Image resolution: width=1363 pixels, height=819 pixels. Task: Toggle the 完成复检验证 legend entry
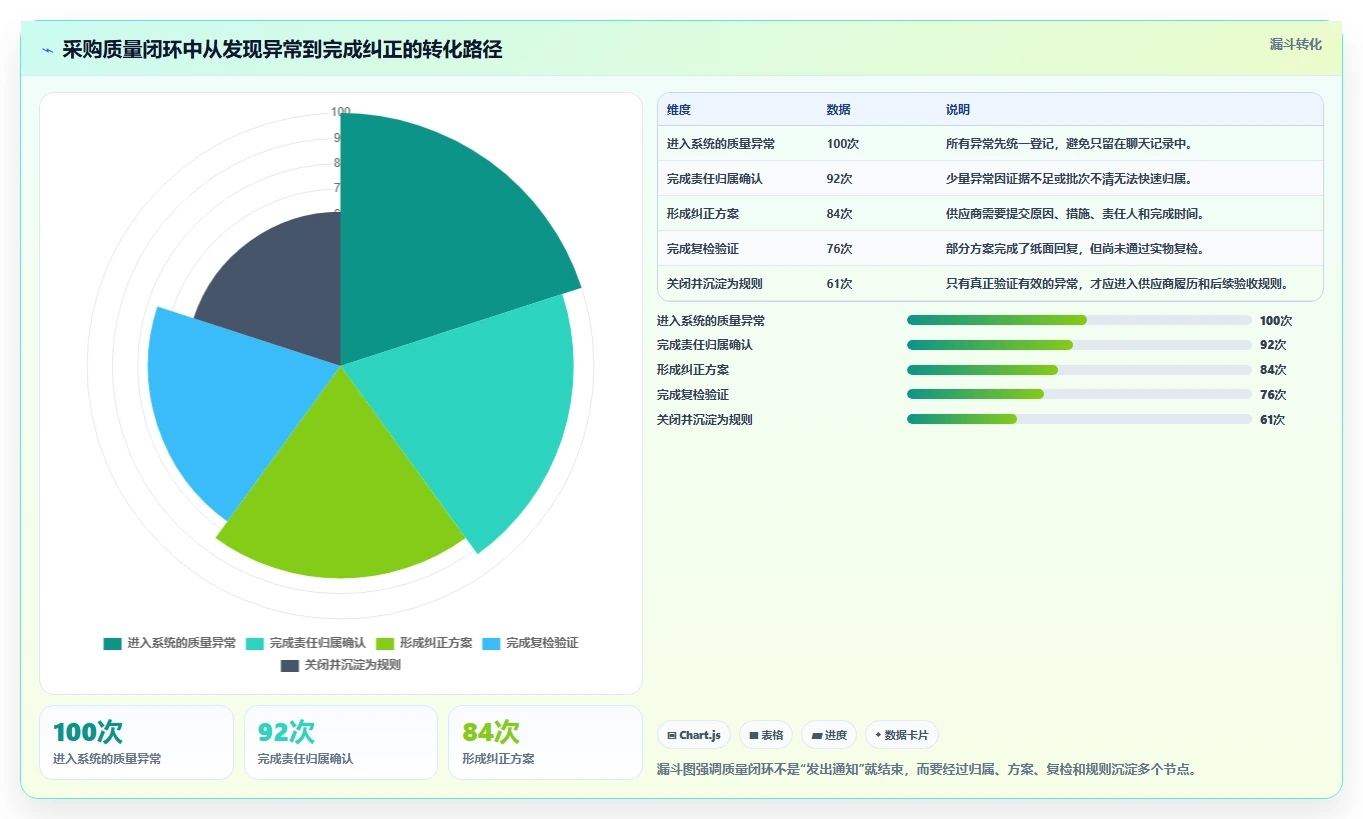530,643
